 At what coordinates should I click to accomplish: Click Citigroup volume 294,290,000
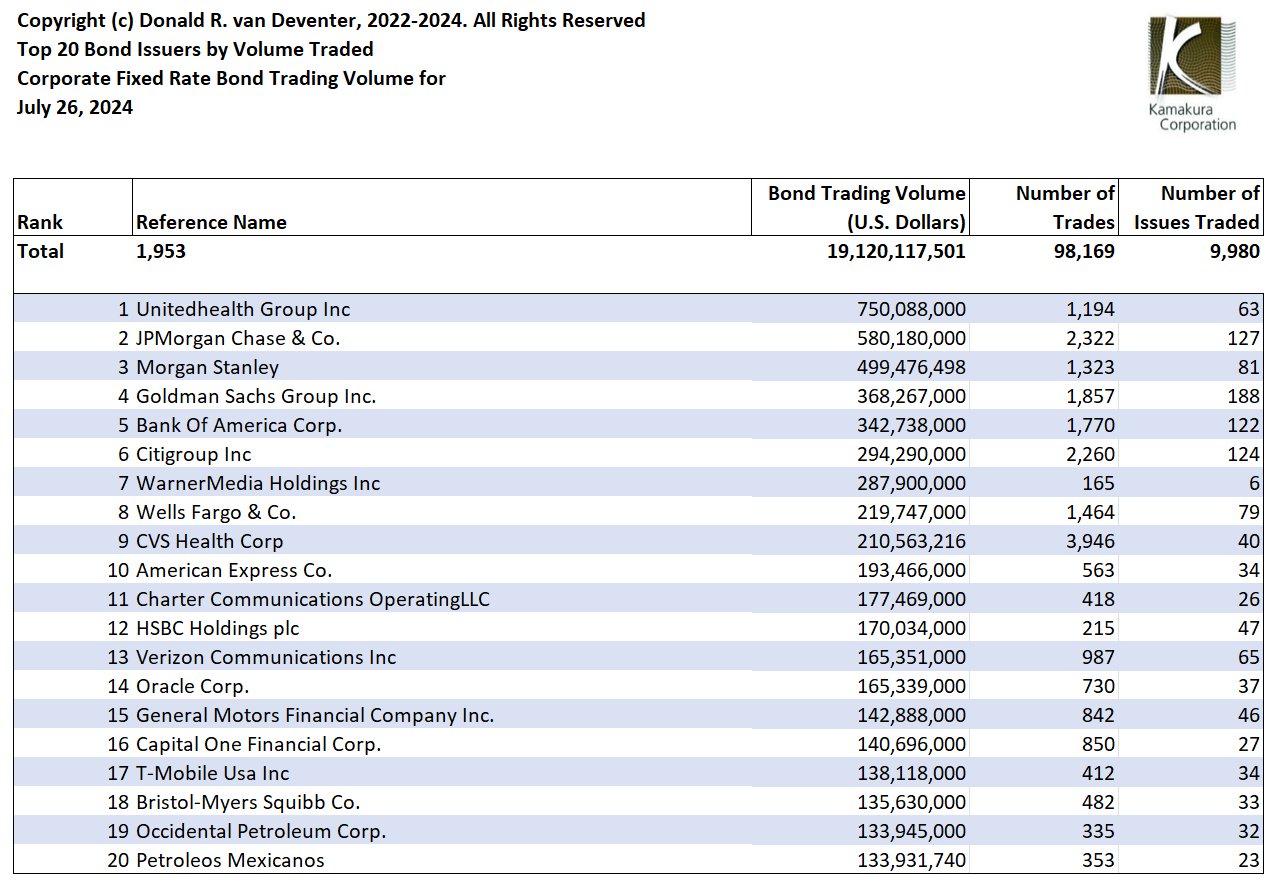912,454
